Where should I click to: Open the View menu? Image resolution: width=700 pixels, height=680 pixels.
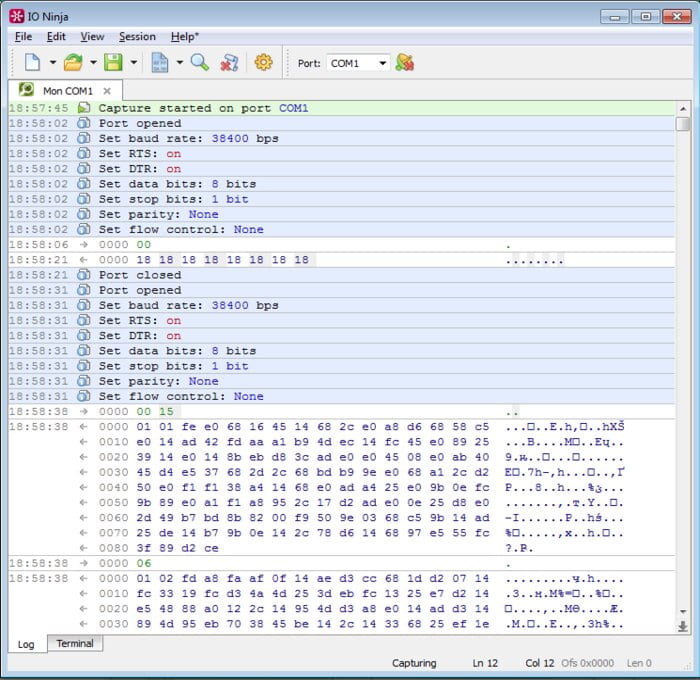(x=92, y=37)
